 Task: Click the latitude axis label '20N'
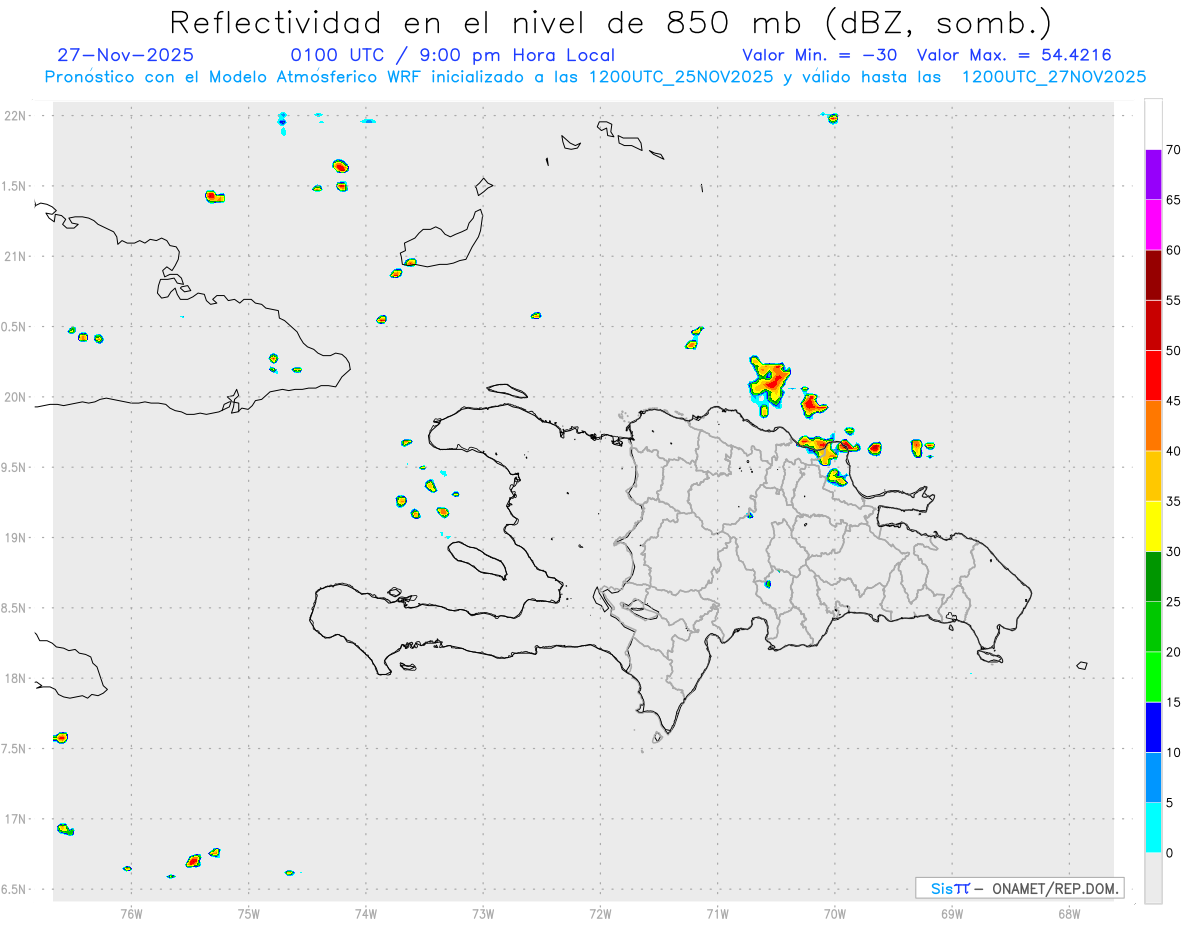(16, 397)
